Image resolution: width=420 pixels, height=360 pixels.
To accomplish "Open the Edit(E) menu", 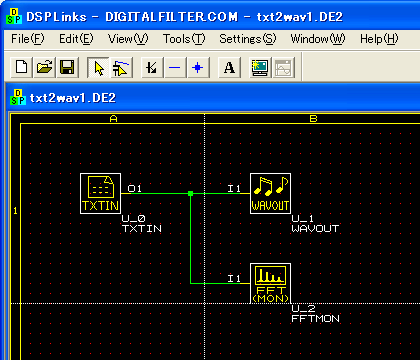I will [76, 39].
